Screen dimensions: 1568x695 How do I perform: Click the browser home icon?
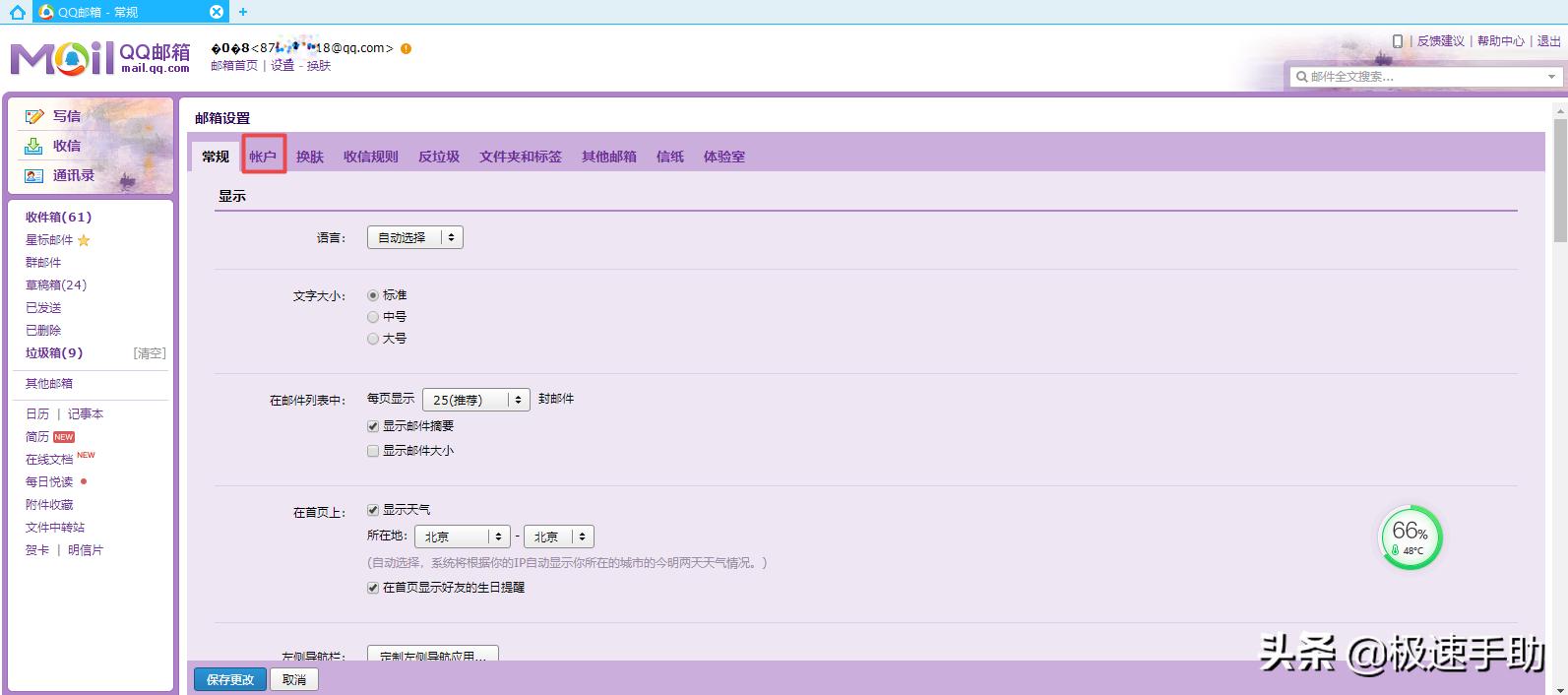coord(17,12)
